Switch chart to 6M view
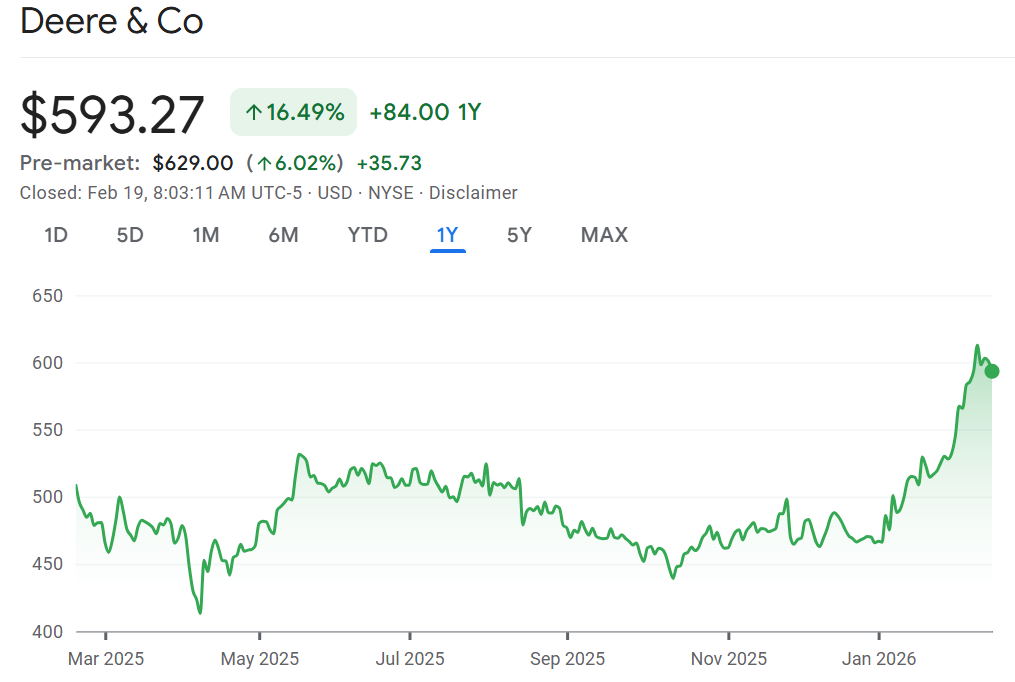This screenshot has height=682, width=1015. 283,235
